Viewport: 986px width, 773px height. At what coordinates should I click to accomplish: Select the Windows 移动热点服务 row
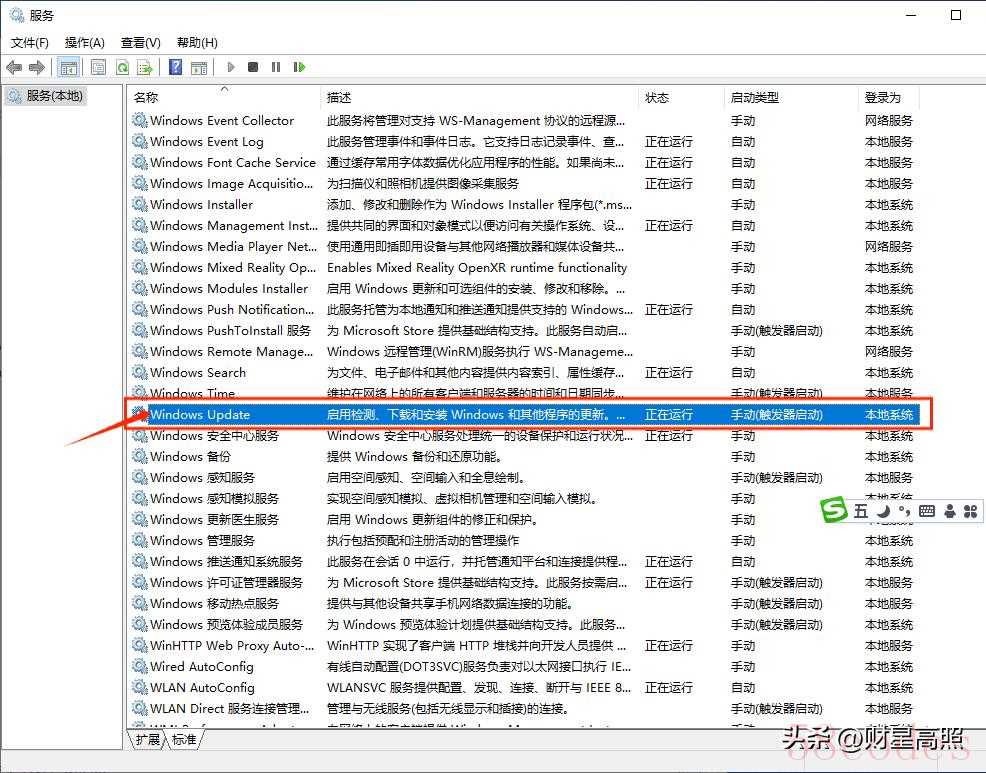[x=526, y=603]
